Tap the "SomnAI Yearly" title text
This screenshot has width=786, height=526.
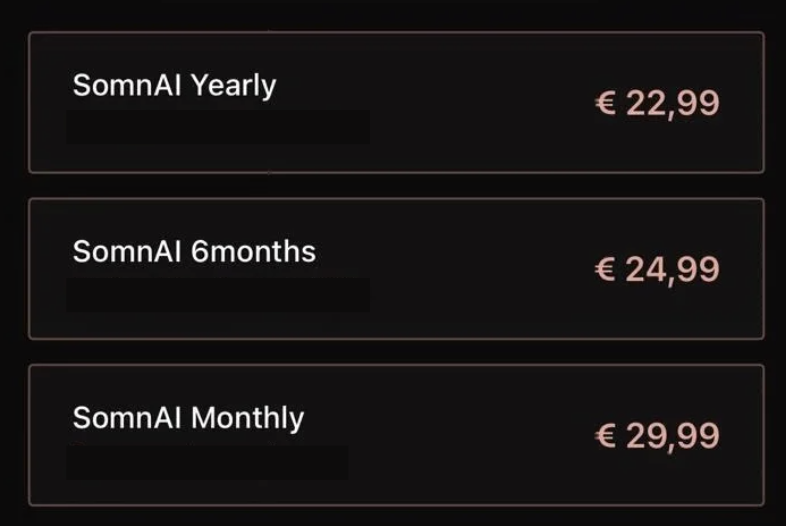pyautogui.click(x=174, y=86)
